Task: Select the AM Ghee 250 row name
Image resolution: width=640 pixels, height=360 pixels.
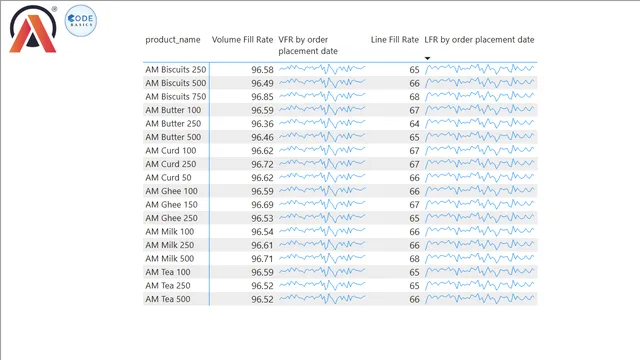Action: [x=171, y=218]
